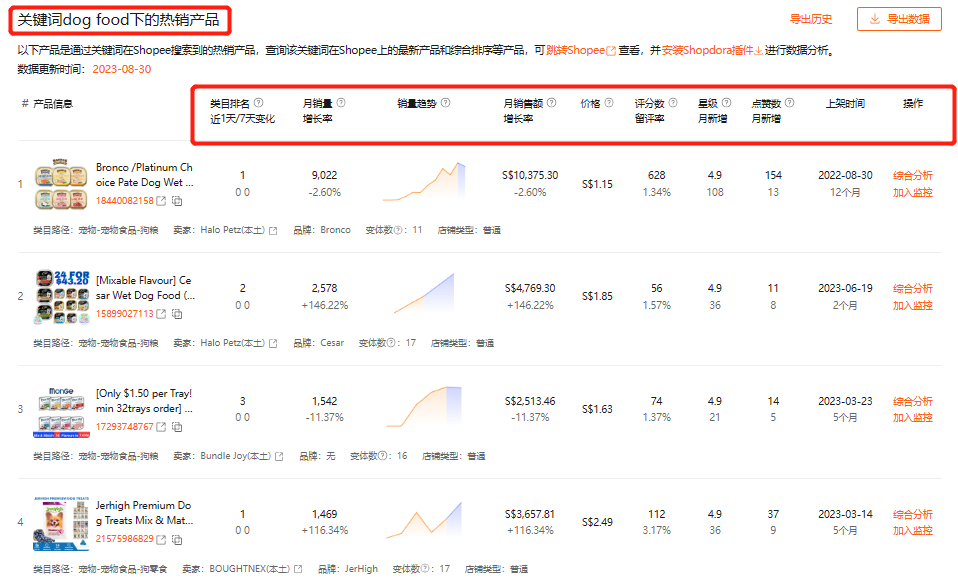This screenshot has height=587, width=958.
Task: Click 安装Shopdora插件 install link
Action: (712, 50)
